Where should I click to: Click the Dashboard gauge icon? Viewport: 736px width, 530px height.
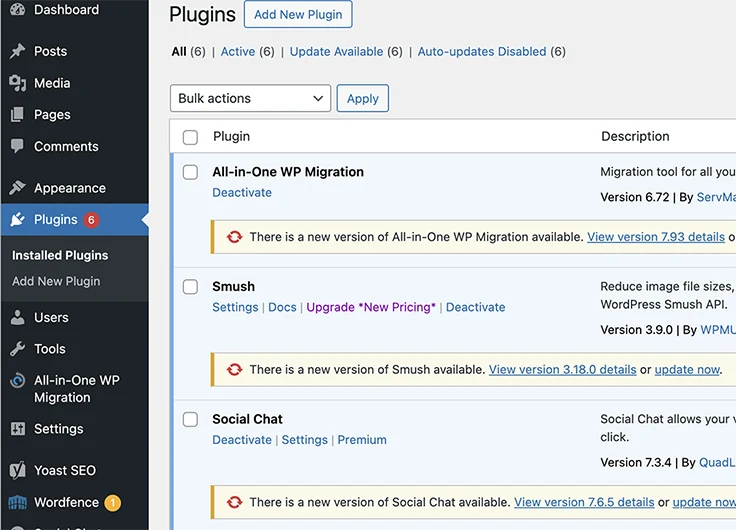[18, 9]
